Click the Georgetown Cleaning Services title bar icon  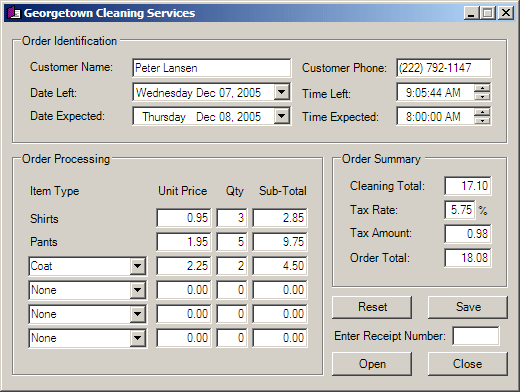click(14, 13)
